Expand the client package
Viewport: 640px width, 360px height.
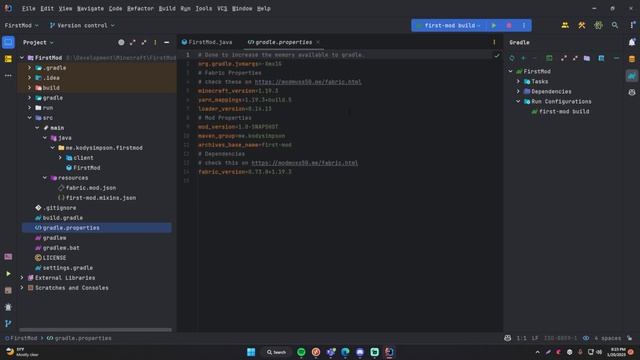[x=60, y=158]
